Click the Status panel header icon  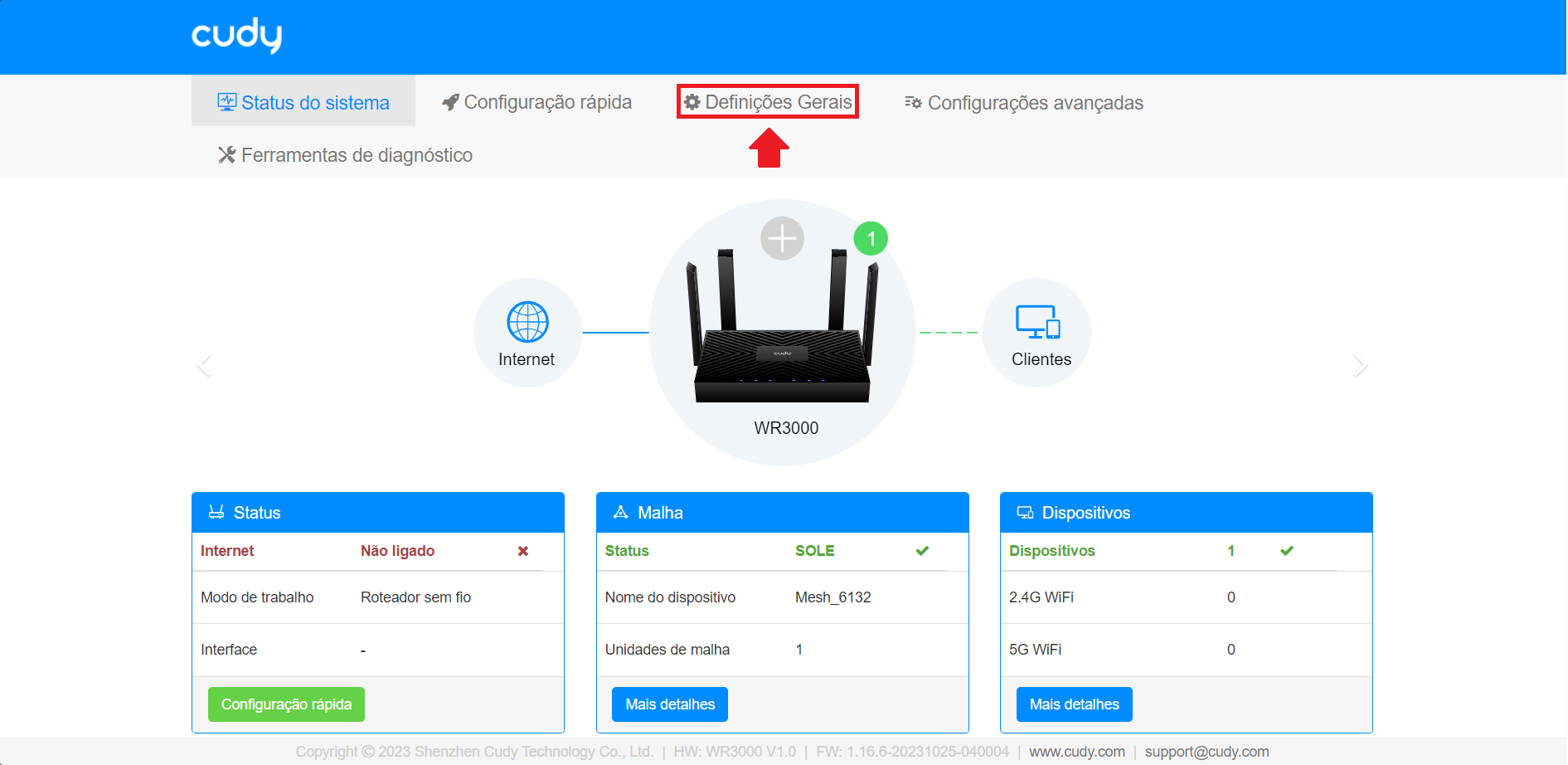[216, 512]
